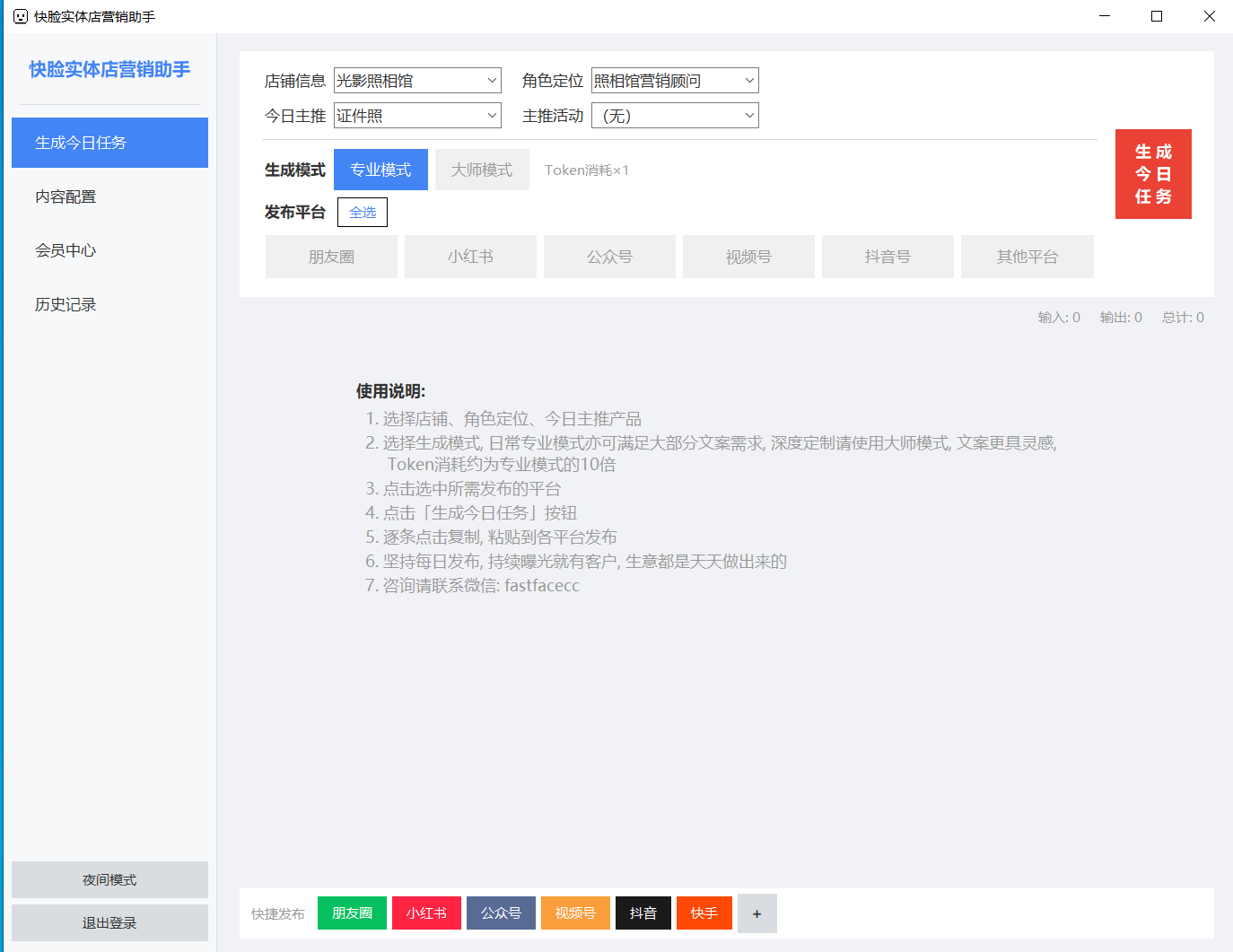Open 历史记录 in the sidebar

(x=109, y=304)
